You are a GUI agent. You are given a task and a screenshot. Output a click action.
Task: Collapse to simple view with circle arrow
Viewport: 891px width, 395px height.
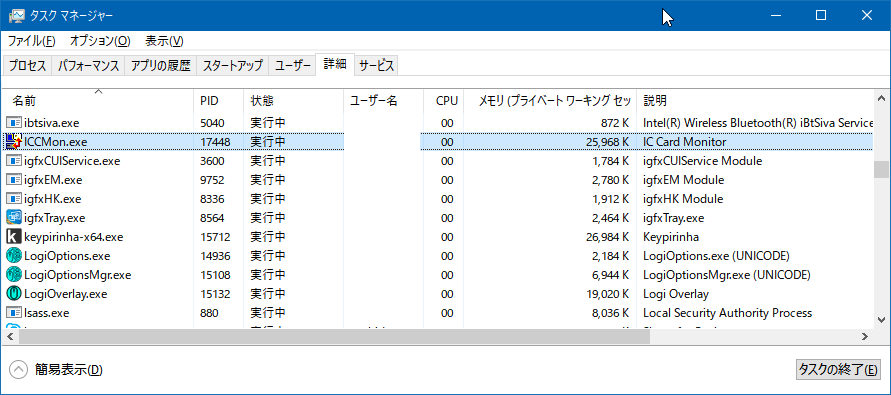(19, 370)
